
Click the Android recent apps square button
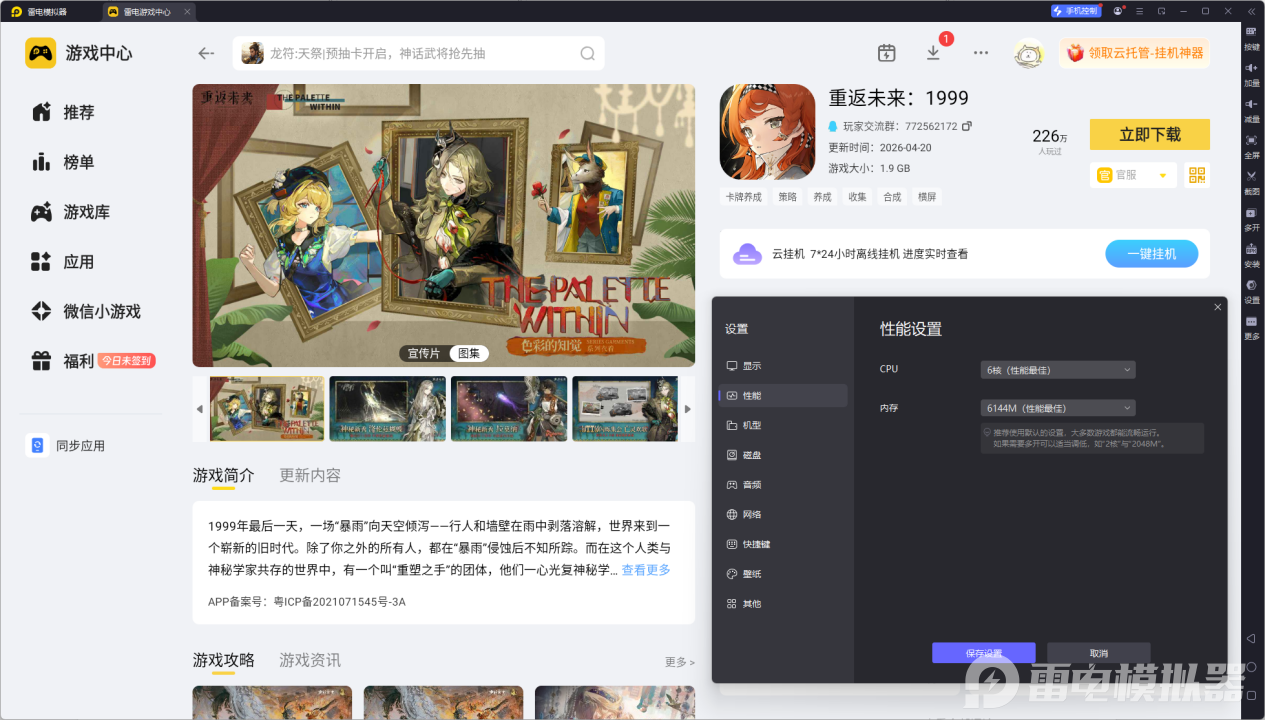[1251, 695]
